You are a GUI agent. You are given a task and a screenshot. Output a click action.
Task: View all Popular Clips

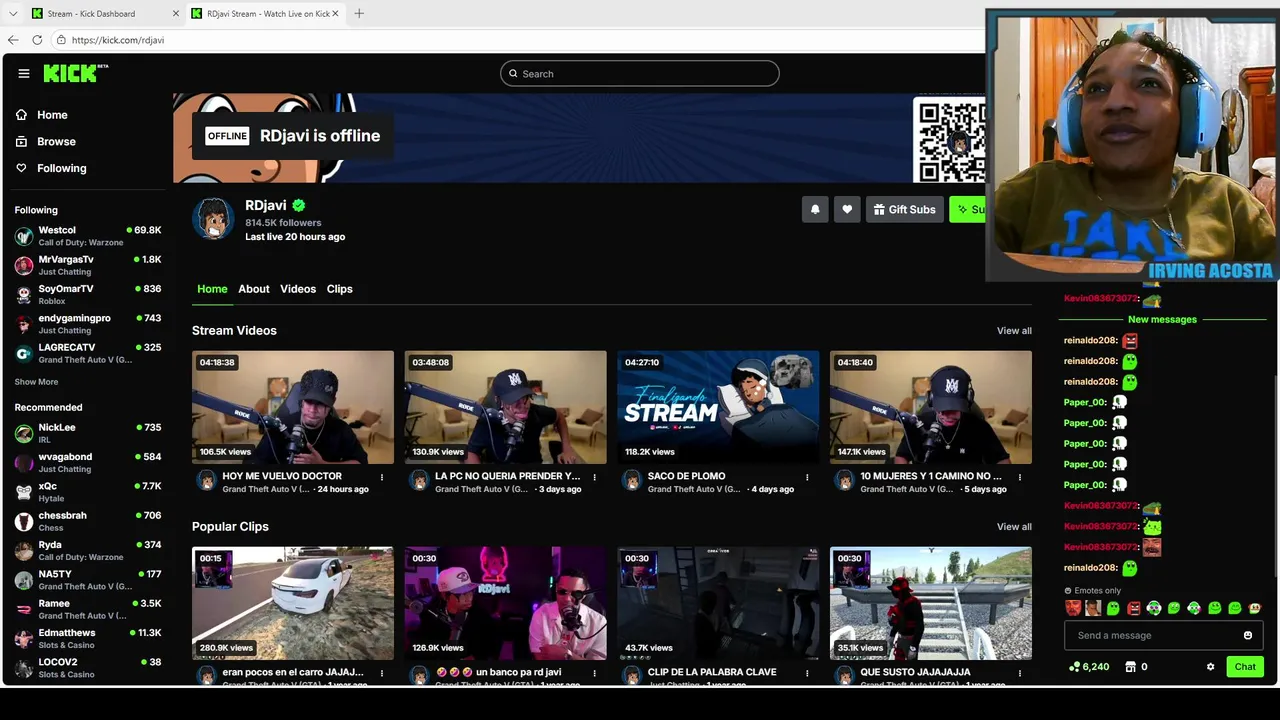point(1014,527)
